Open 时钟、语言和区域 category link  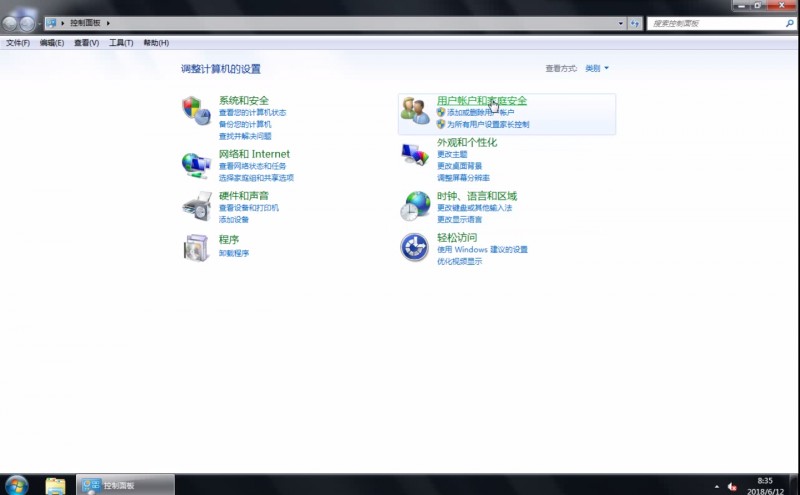(477, 196)
